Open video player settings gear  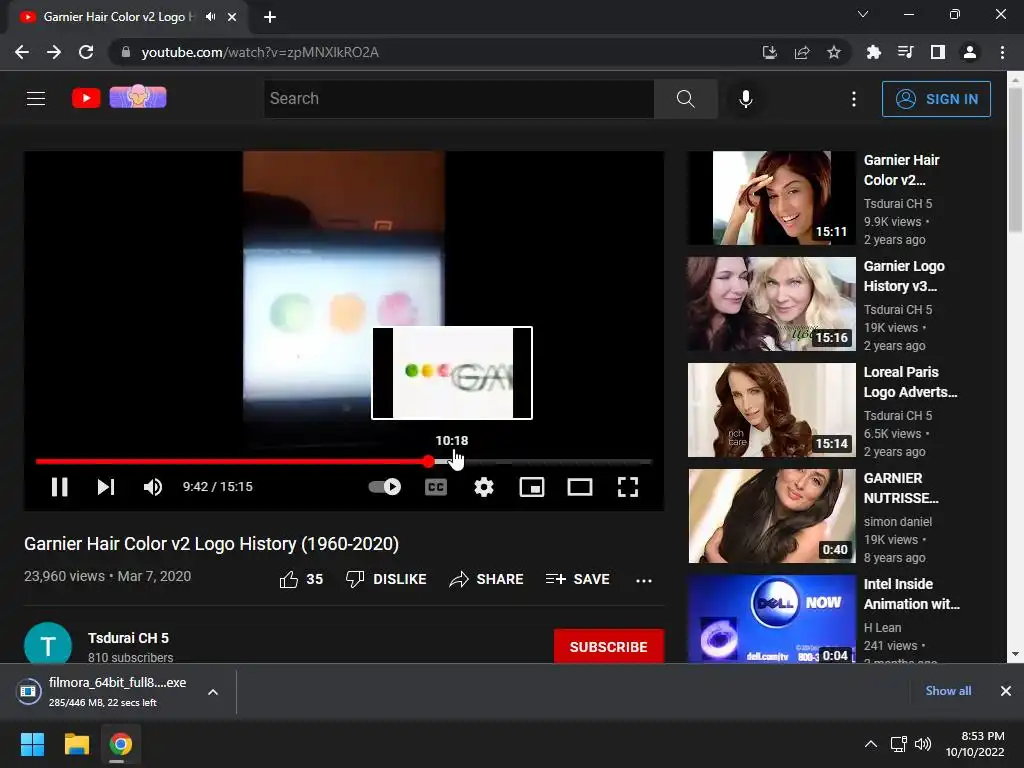tap(484, 487)
